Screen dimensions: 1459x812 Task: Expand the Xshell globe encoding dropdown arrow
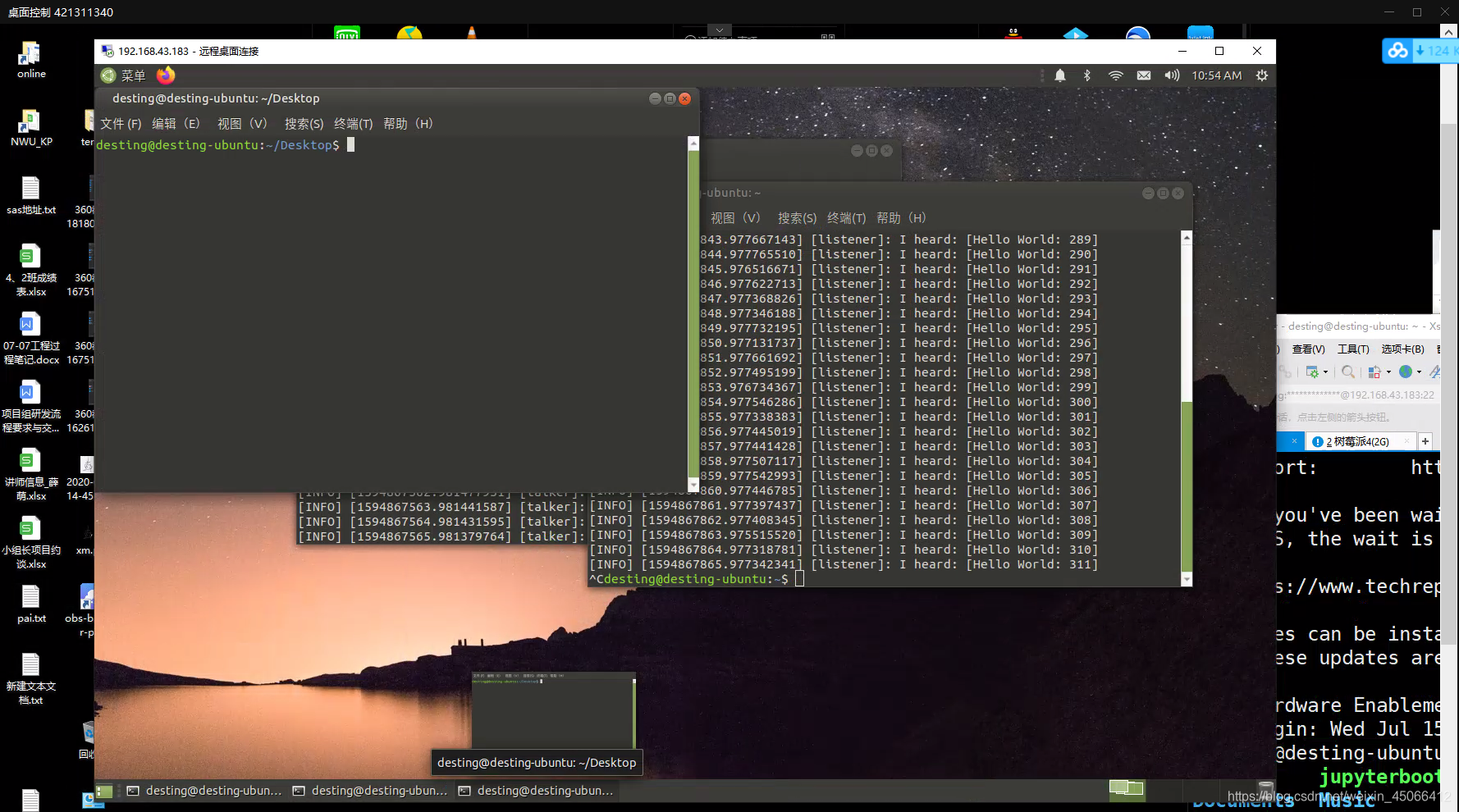pos(1419,372)
